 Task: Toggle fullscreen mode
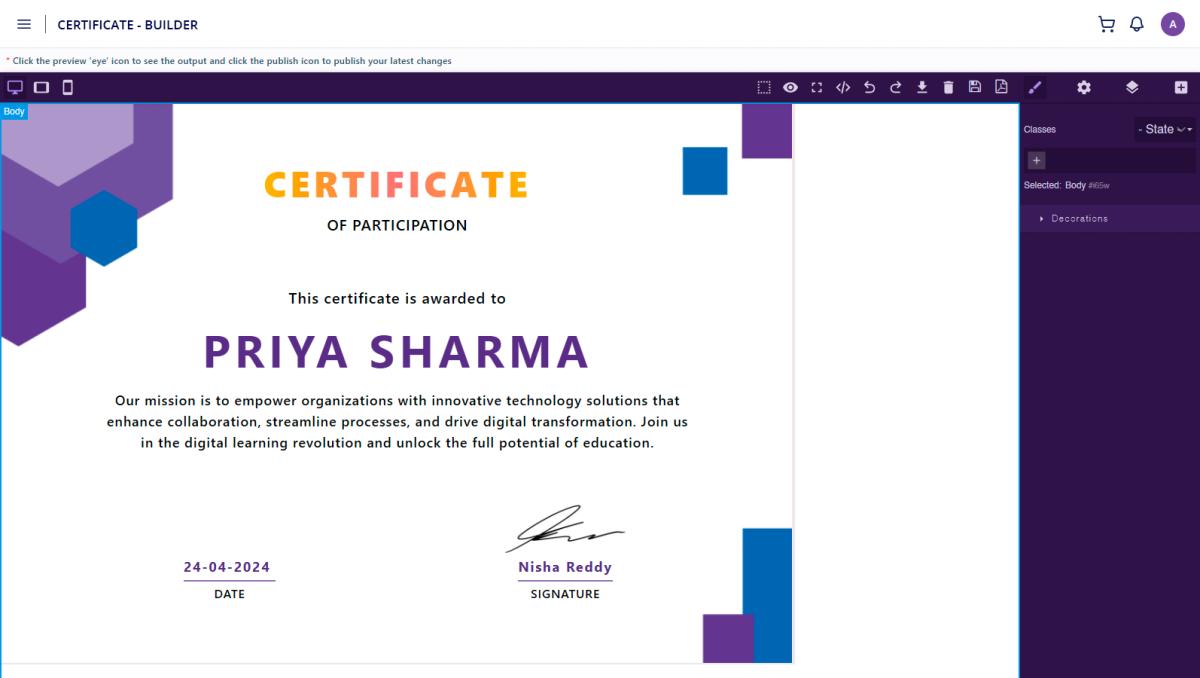(816, 87)
